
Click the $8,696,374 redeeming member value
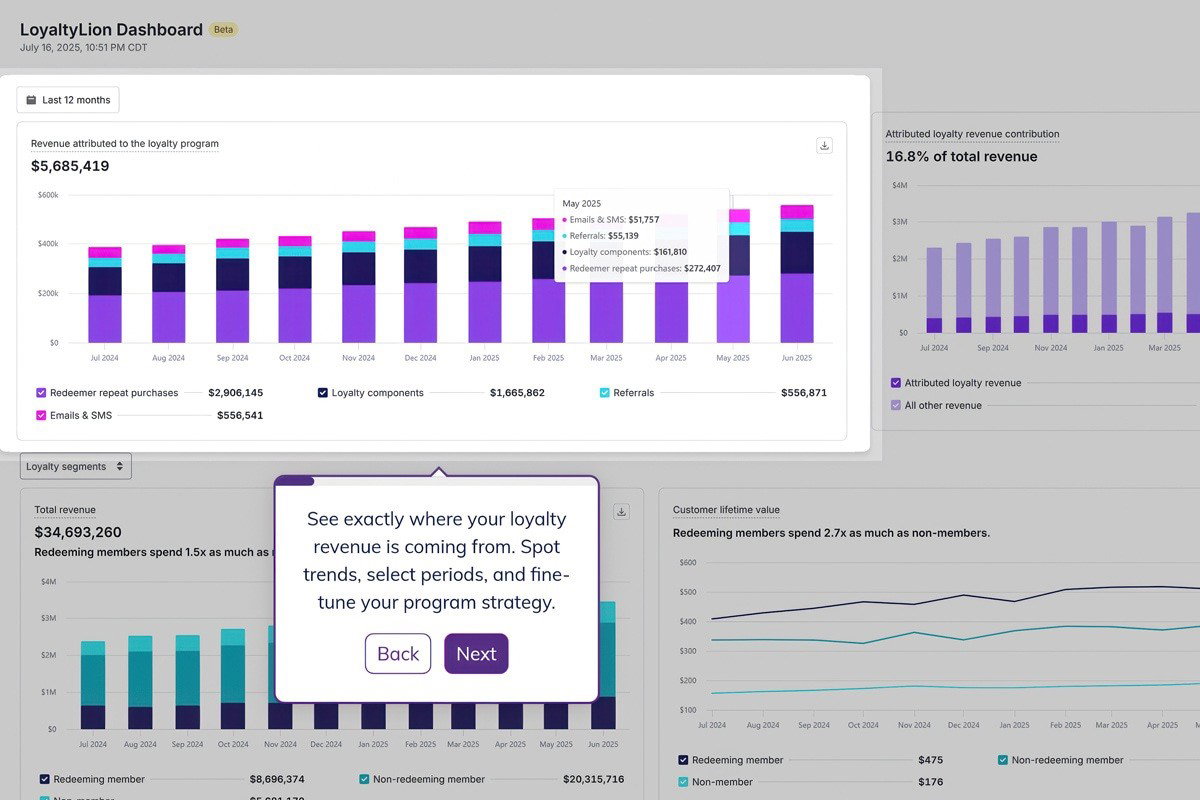pos(277,779)
